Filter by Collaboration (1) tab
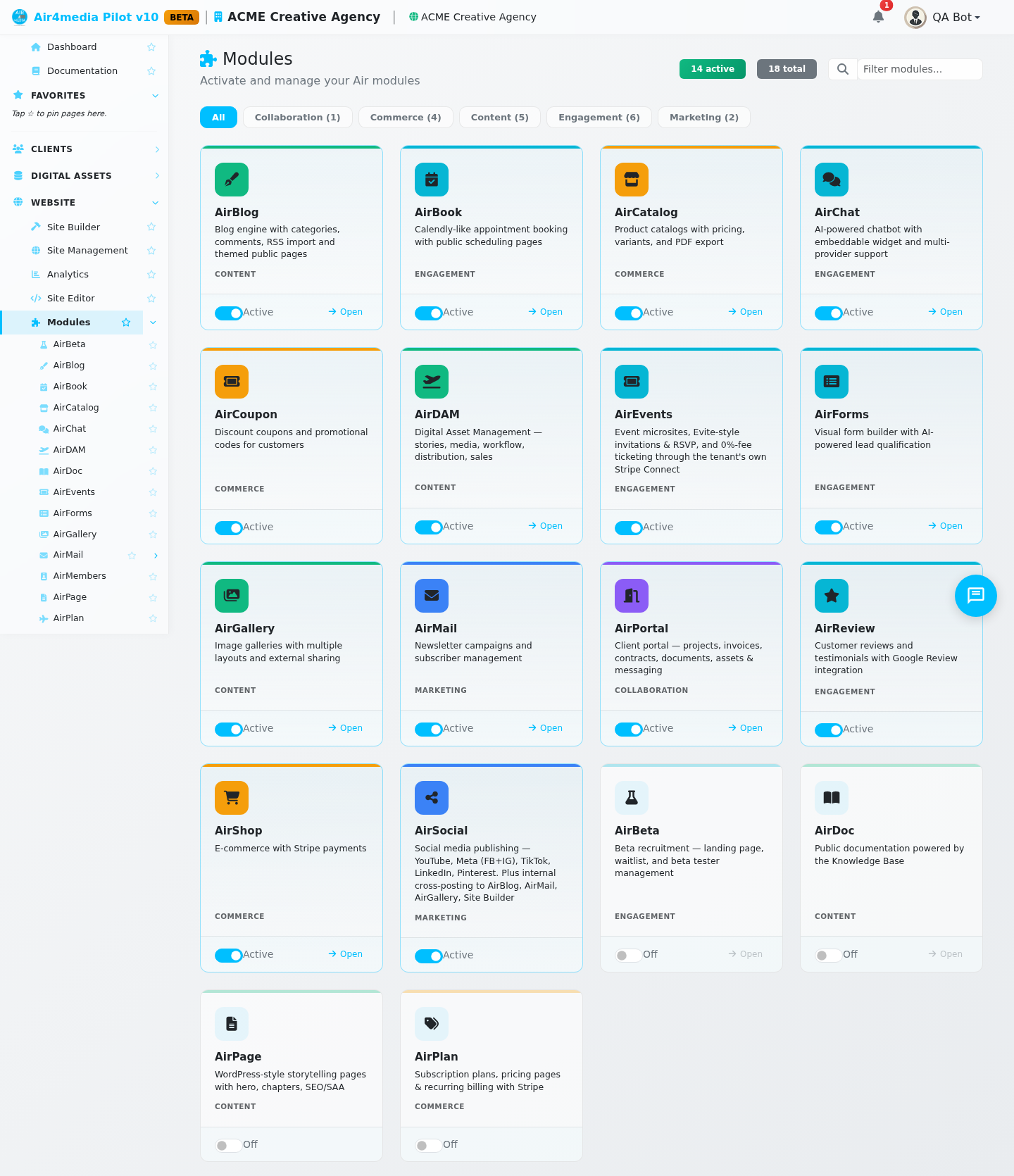 coord(297,118)
